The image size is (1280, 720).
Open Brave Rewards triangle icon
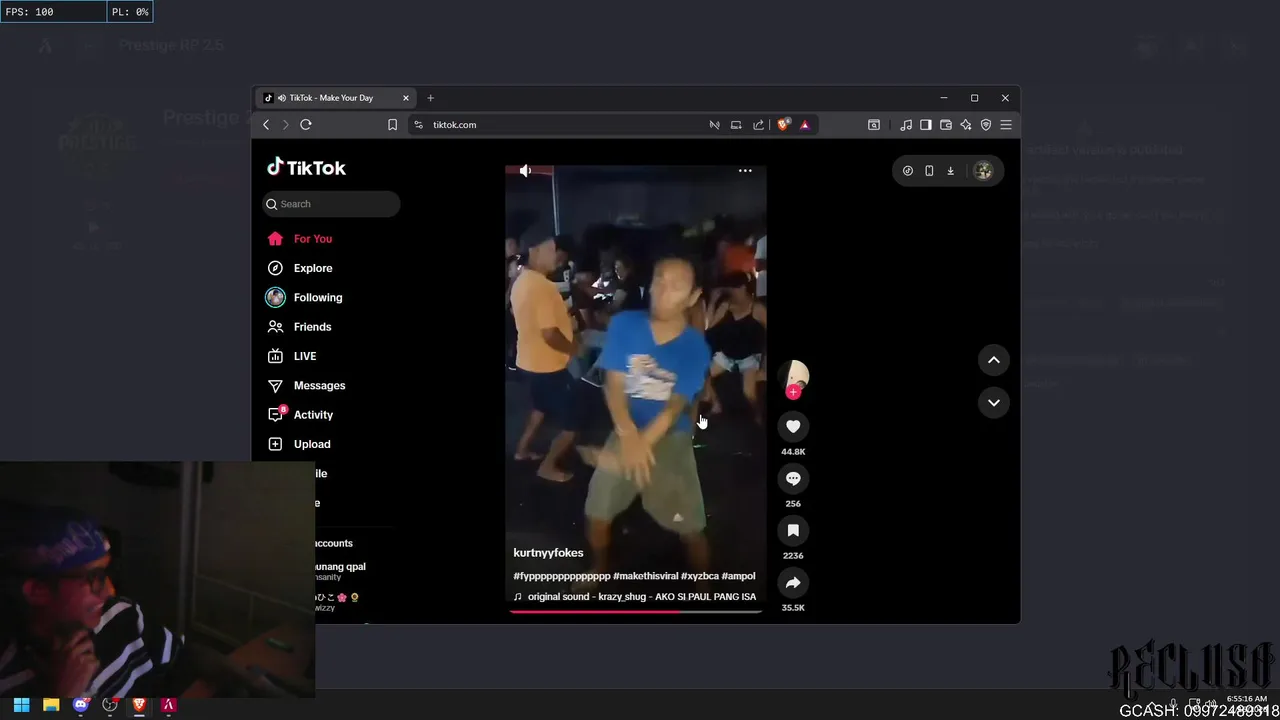tap(804, 125)
